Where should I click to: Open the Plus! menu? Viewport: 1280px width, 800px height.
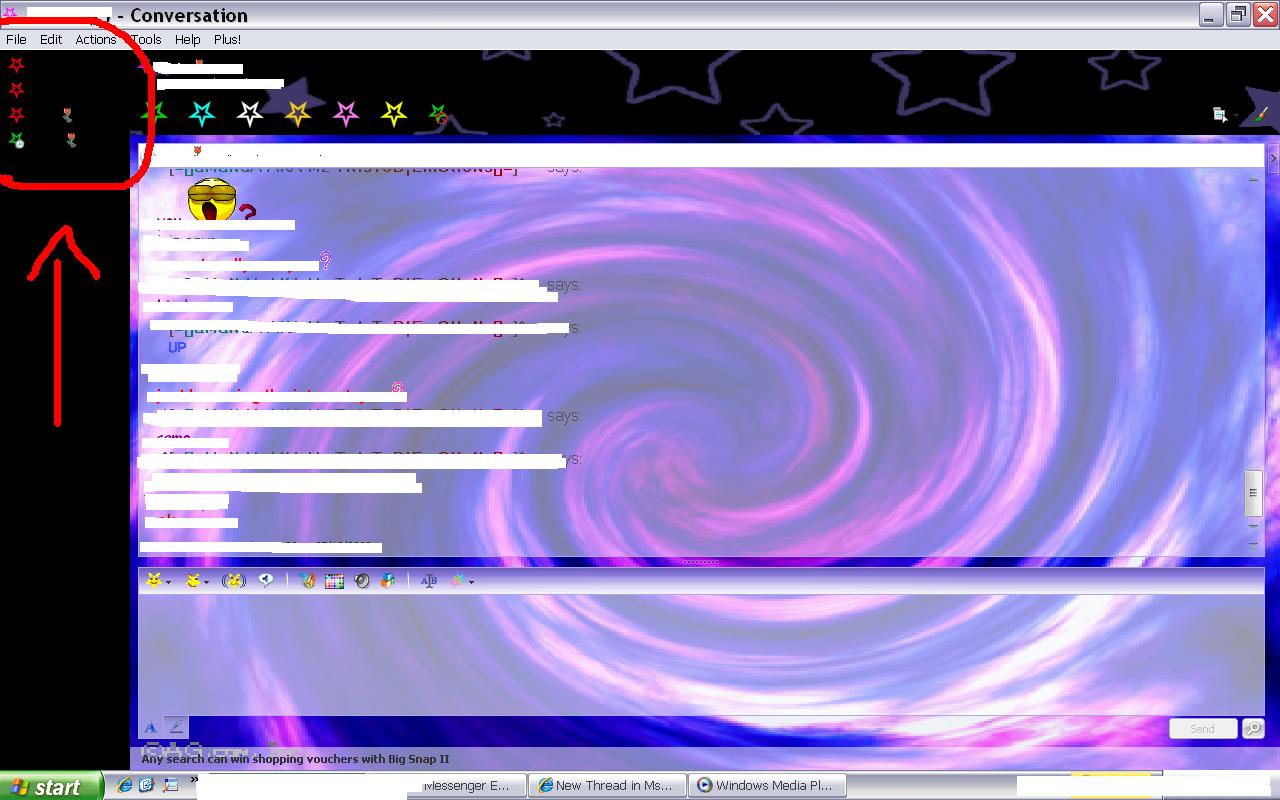point(227,39)
